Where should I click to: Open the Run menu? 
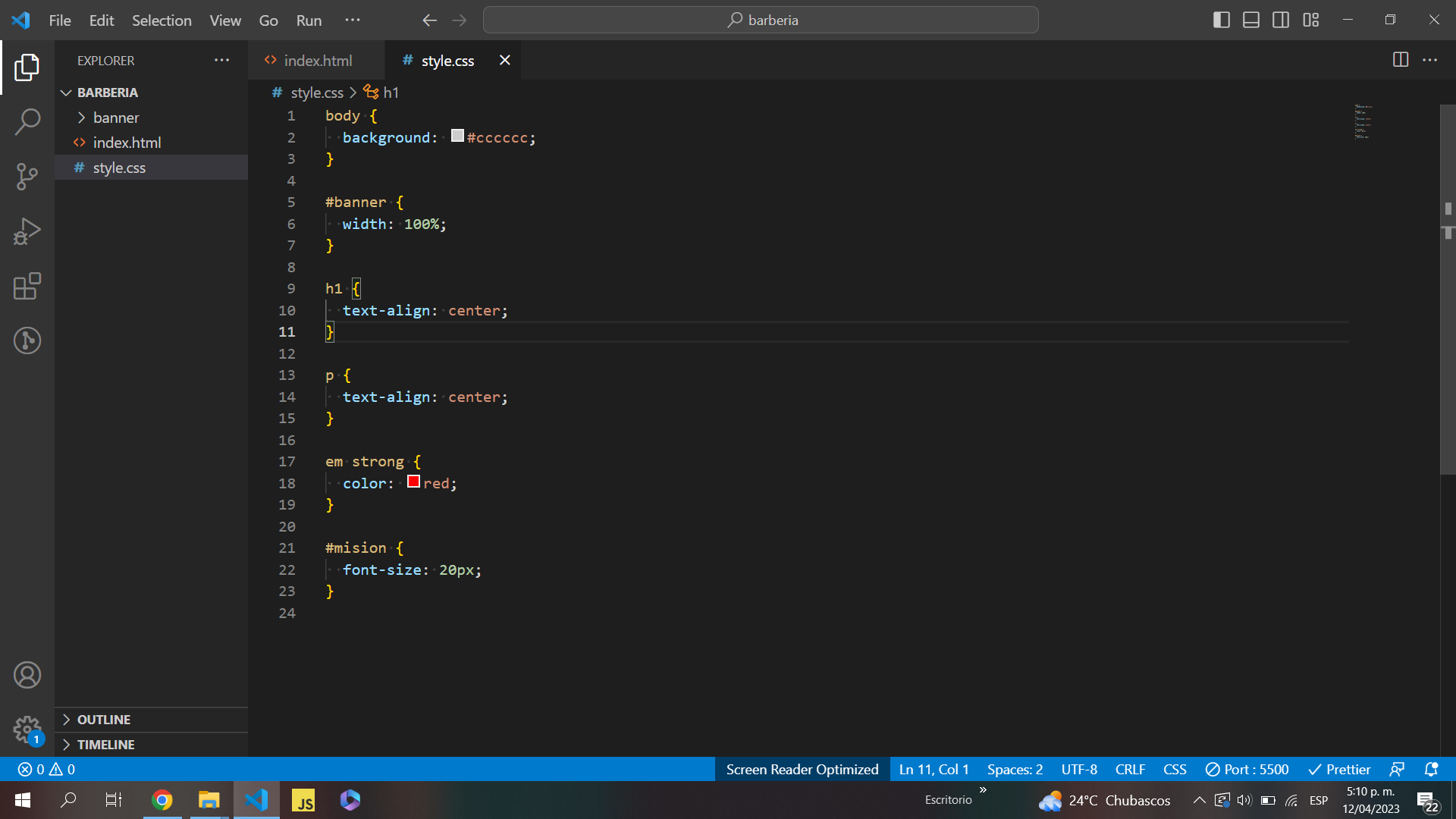click(309, 20)
